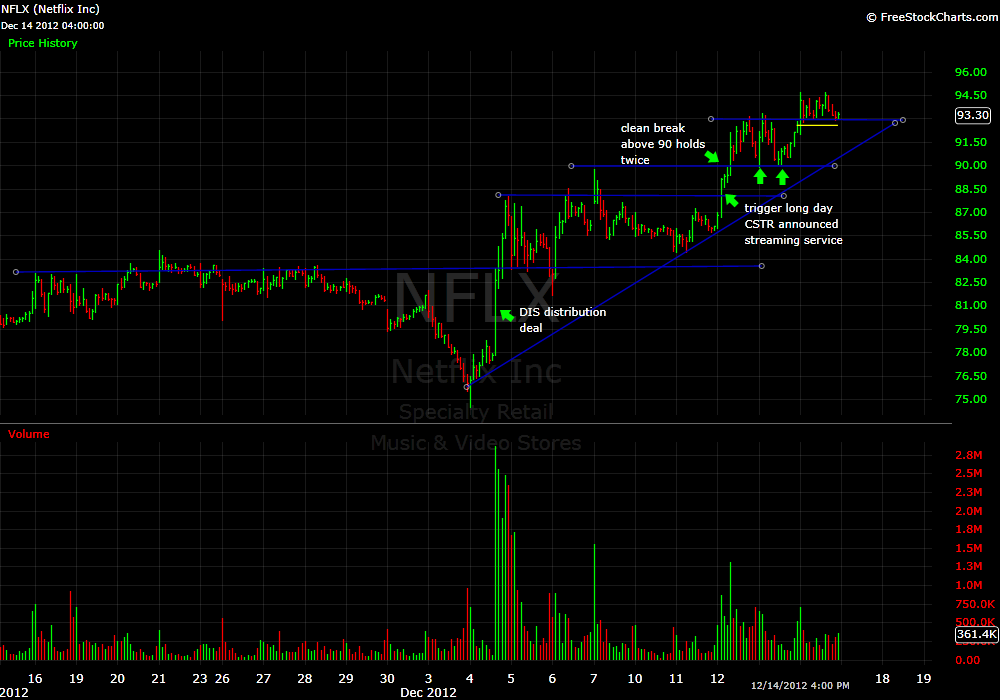The height and width of the screenshot is (700, 1000).
Task: Click the red Volume pane label
Action: click(x=29, y=434)
